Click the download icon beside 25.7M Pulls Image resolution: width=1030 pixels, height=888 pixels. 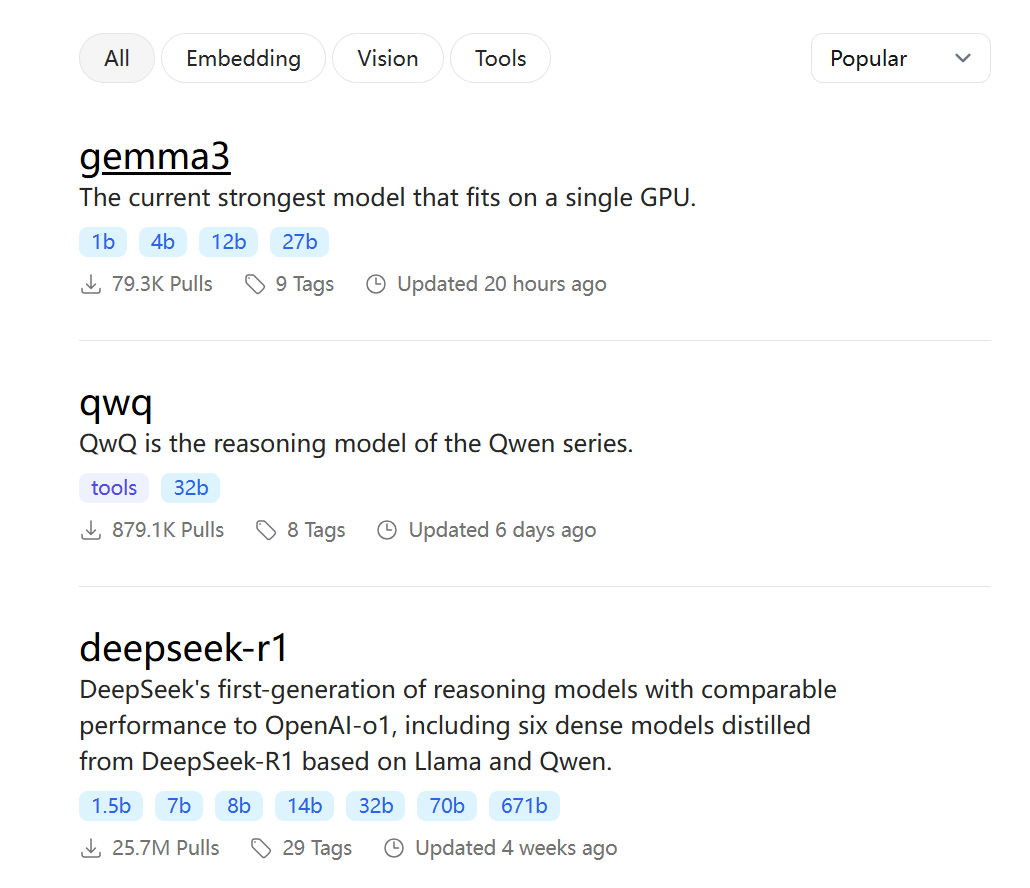91,848
